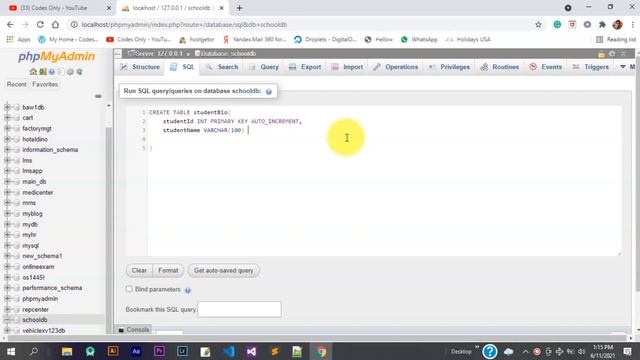Open the Chrome profile avatar

click(618, 24)
